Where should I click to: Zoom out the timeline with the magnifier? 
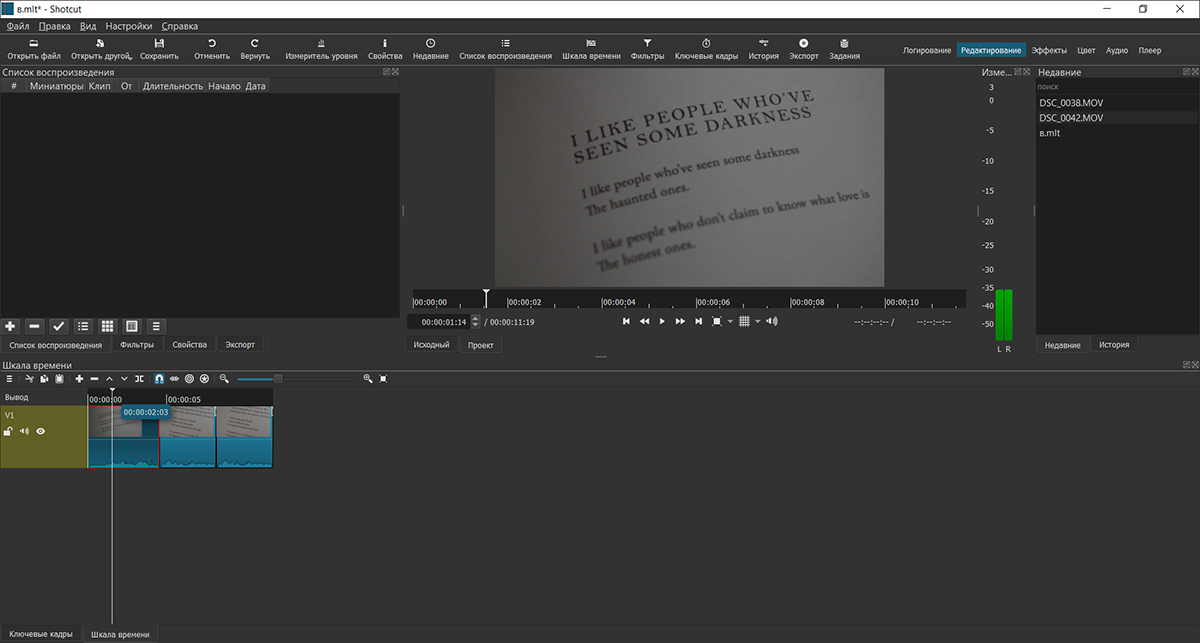point(225,379)
